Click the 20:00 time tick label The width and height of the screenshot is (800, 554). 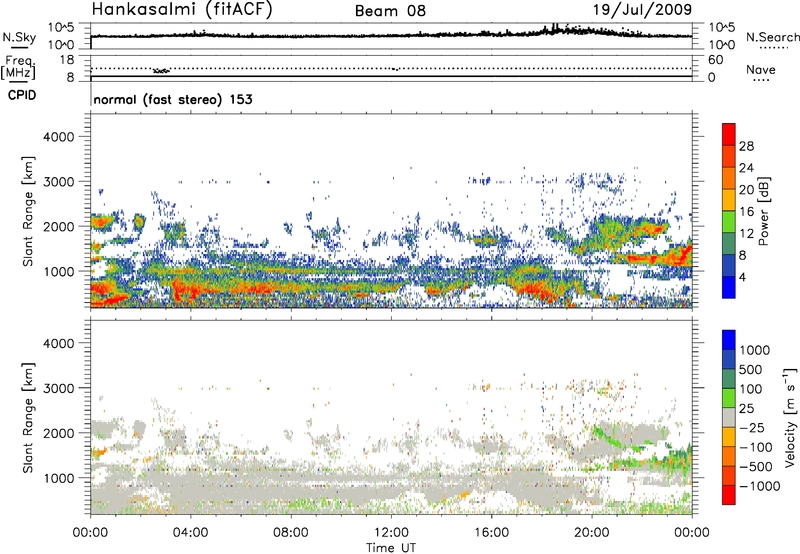tap(592, 533)
